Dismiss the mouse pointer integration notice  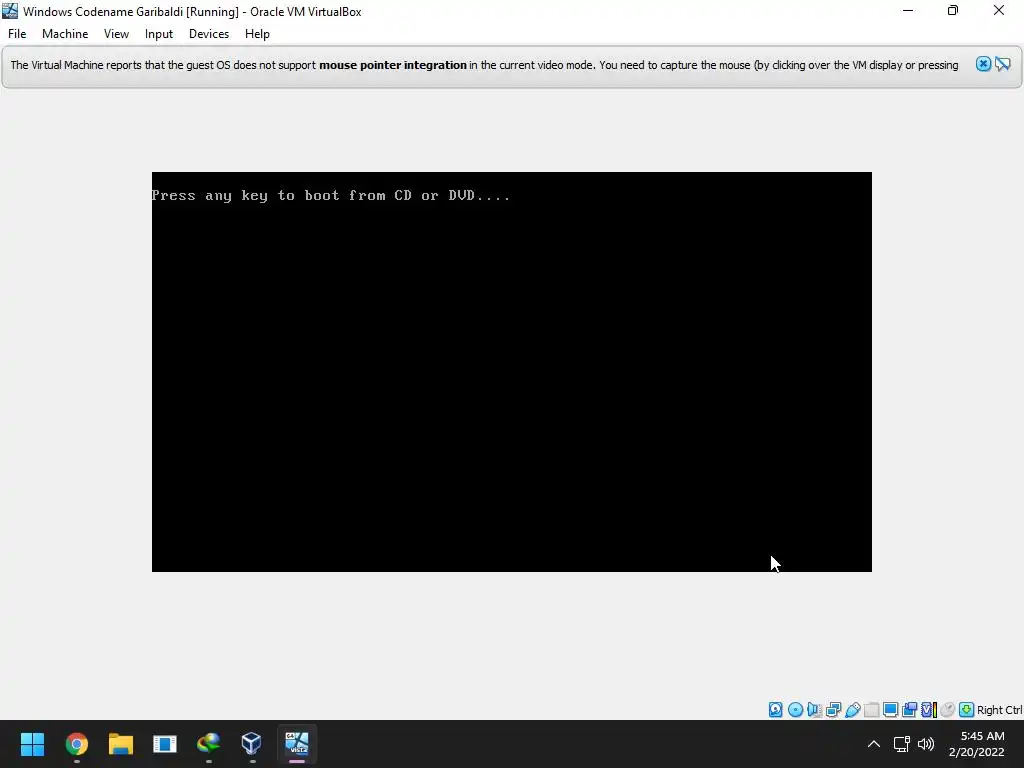[x=983, y=64]
